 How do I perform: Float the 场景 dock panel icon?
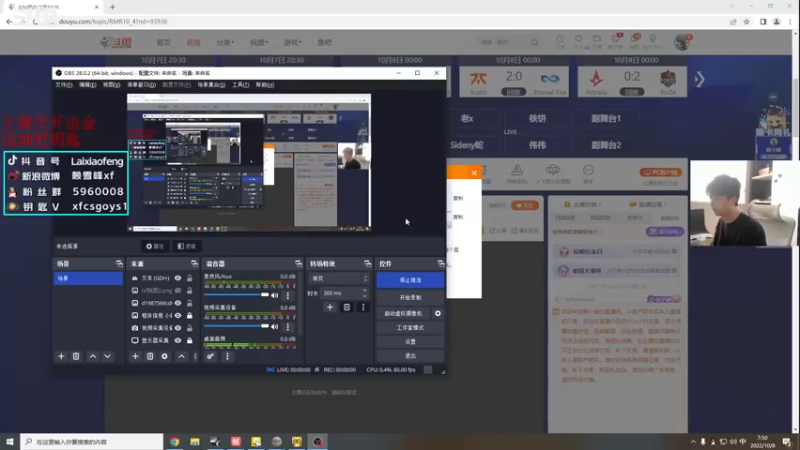pyautogui.click(x=119, y=264)
